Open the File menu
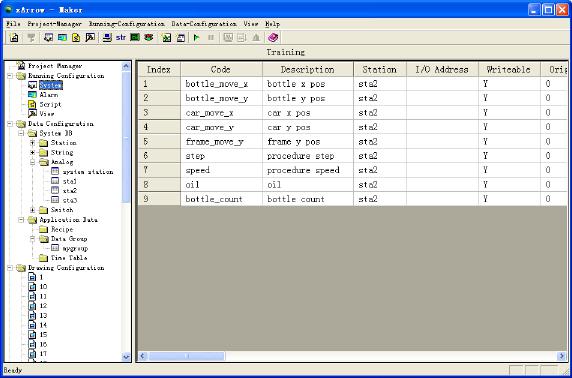Screen dimensions: 572x378 [13, 24]
